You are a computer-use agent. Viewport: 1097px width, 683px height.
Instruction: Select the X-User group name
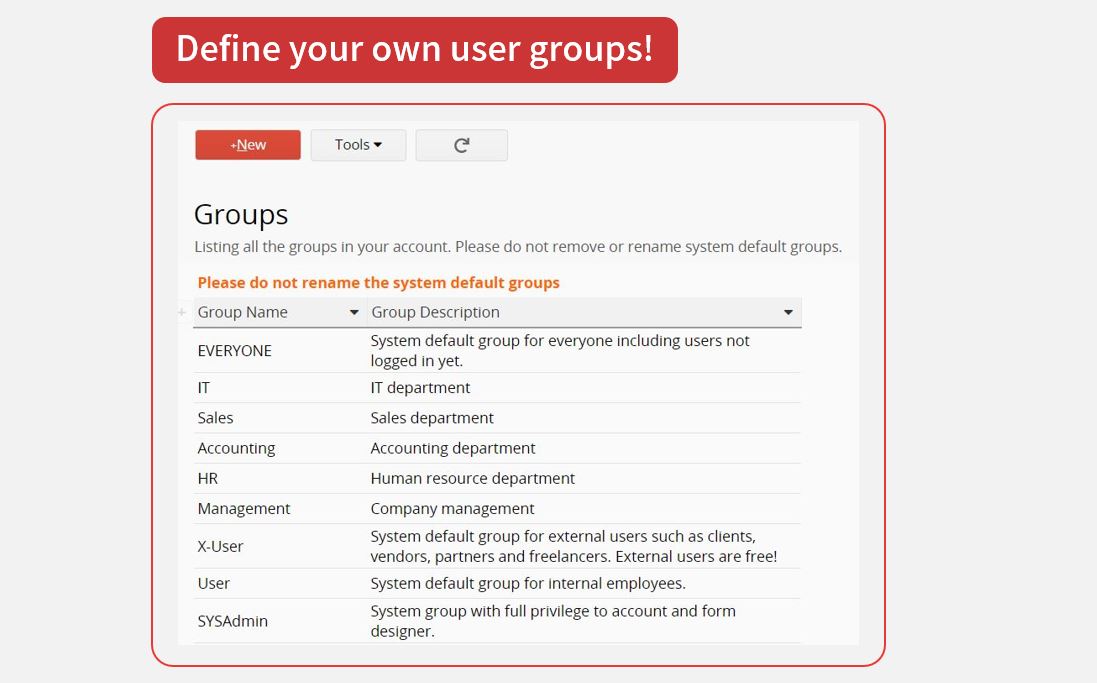coord(220,547)
